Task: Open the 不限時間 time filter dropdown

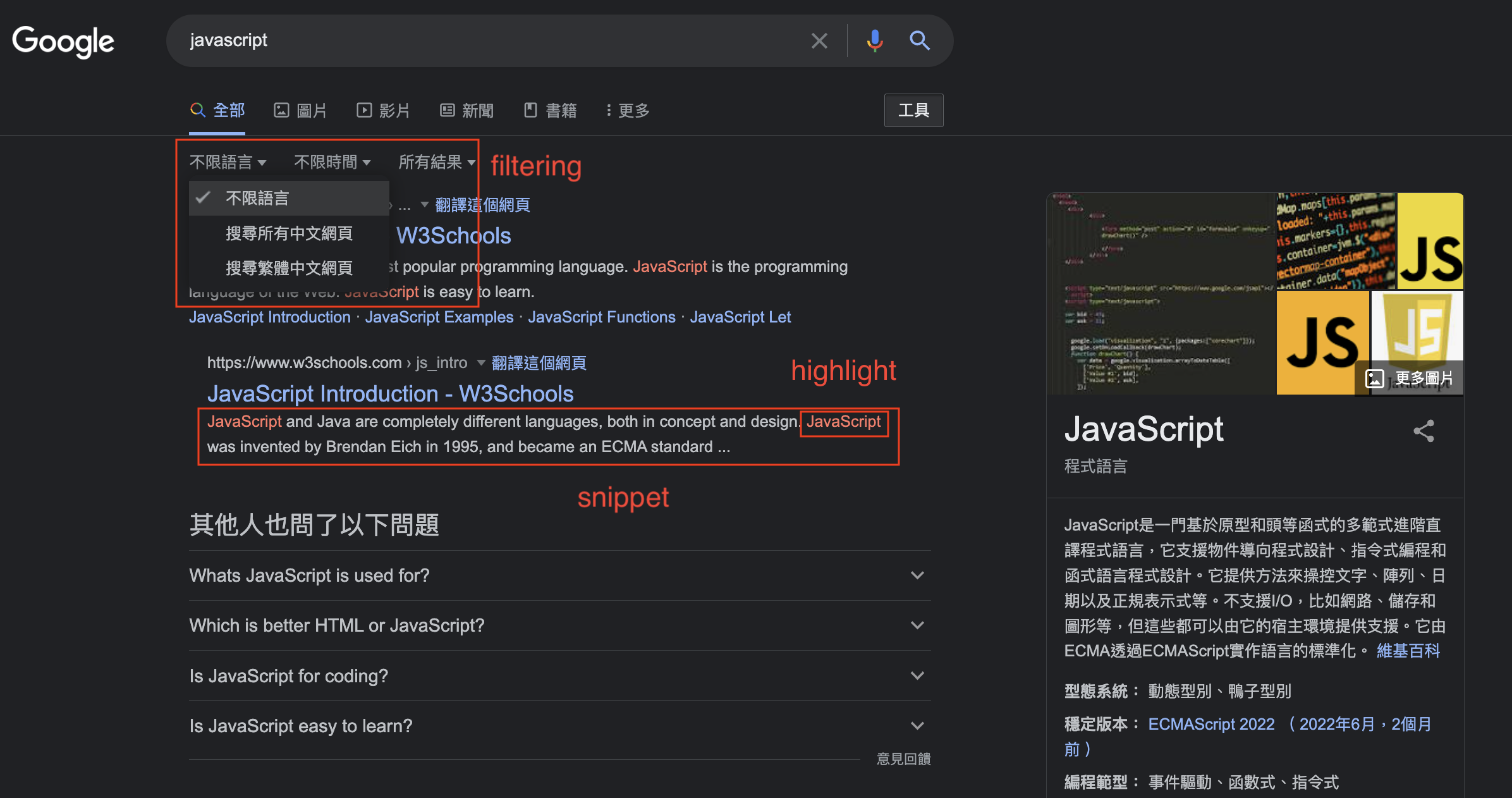Action: 332,163
